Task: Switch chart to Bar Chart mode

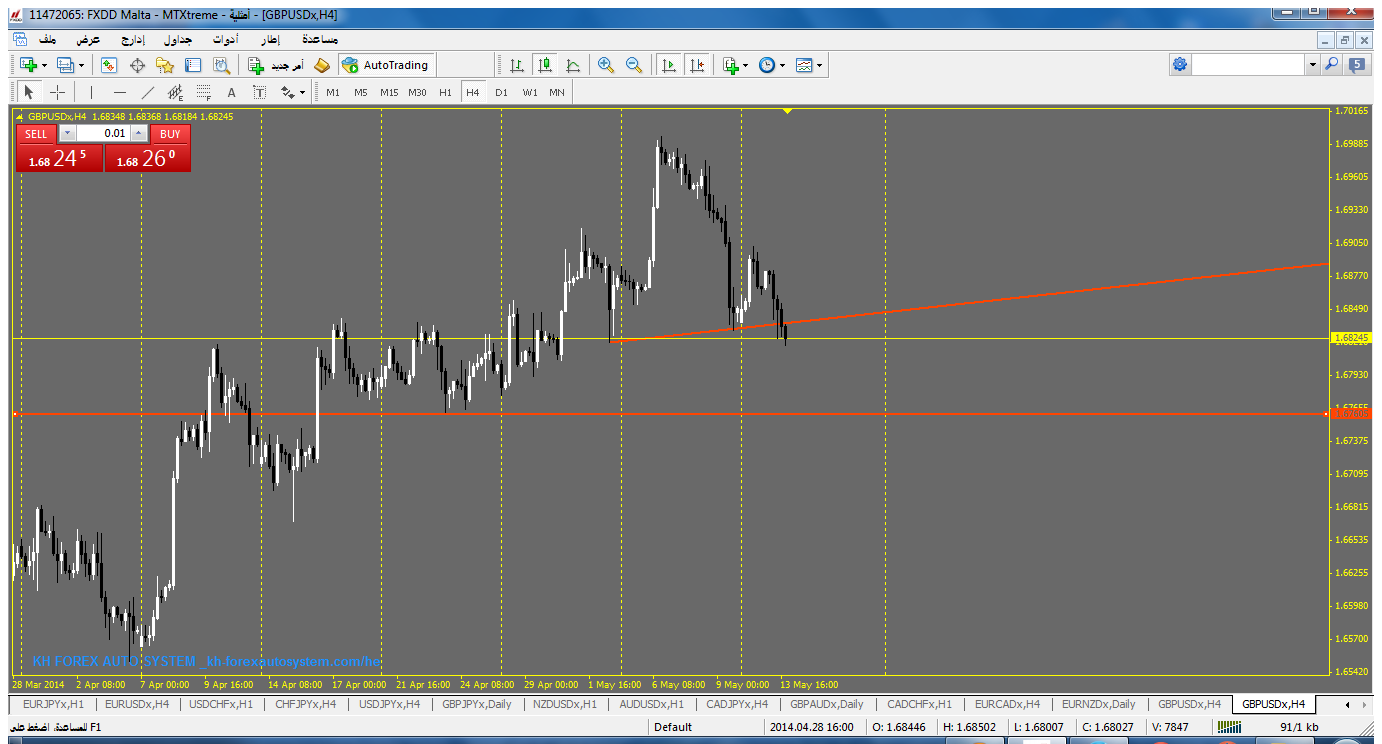Action: click(517, 65)
